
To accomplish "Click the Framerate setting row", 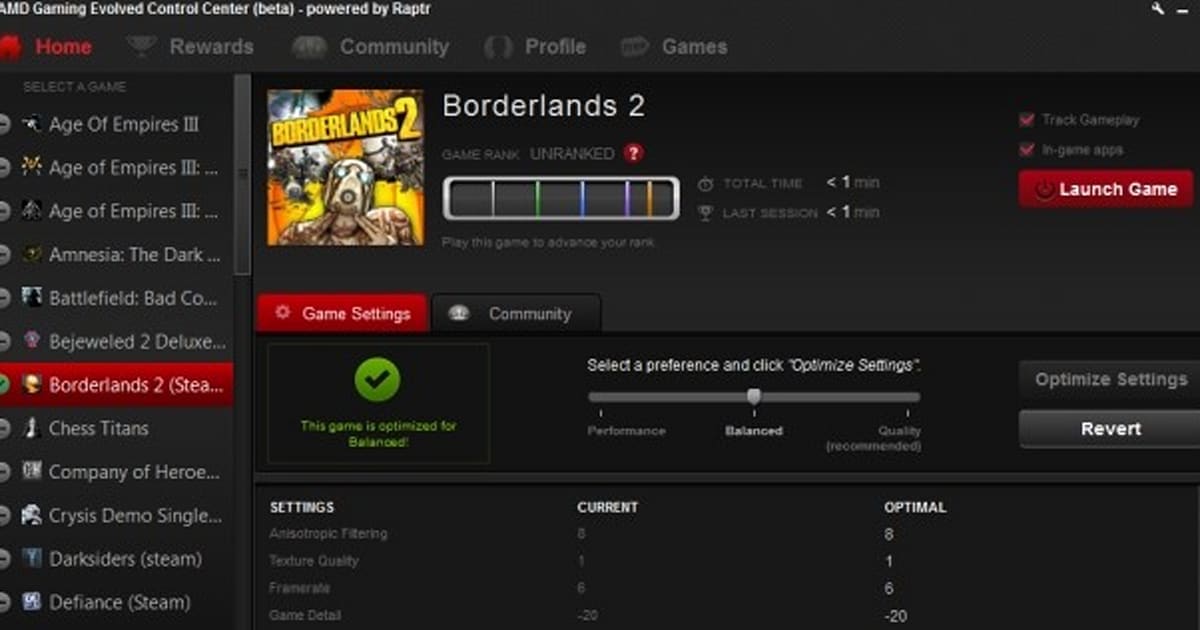I will [x=727, y=588].
